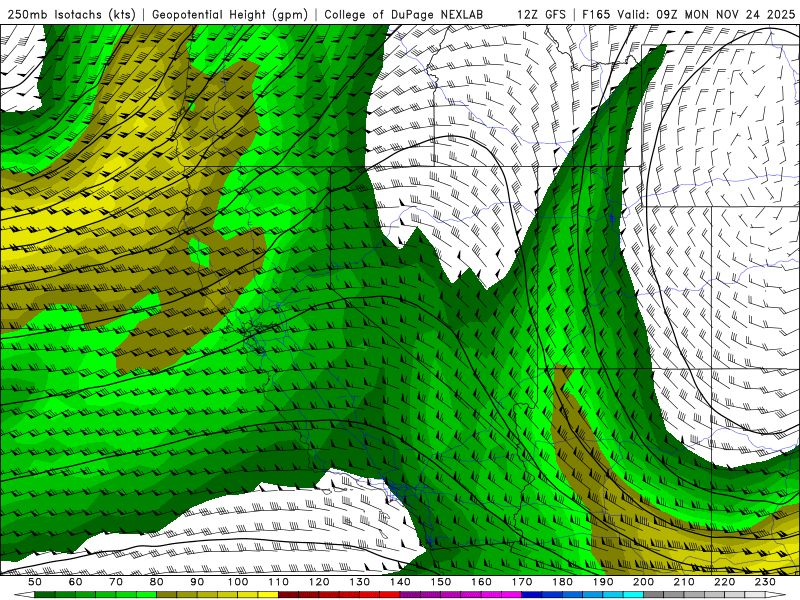The height and width of the screenshot is (600, 800).
Task: Click the '180' label on the color scale
Action: click(x=562, y=582)
